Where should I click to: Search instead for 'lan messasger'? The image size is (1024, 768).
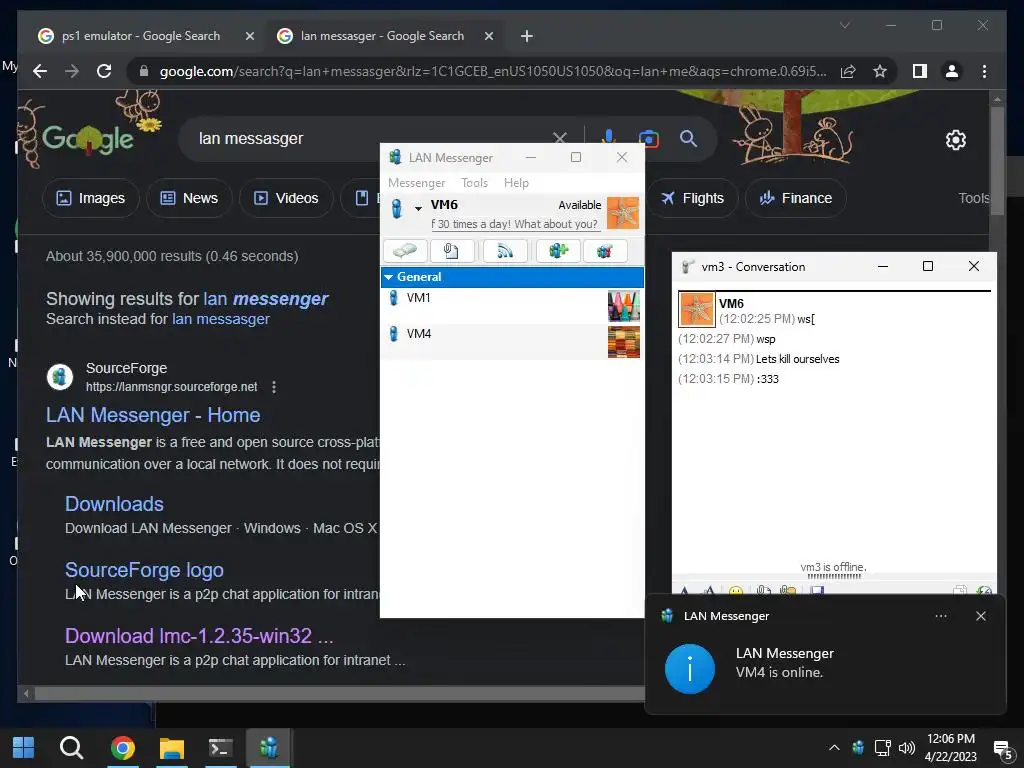coord(221,319)
